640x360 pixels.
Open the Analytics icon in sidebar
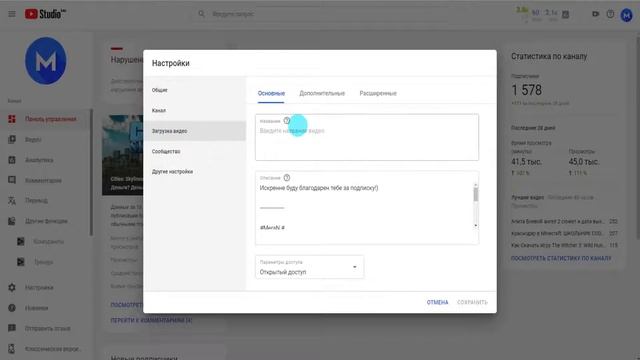(x=12, y=160)
